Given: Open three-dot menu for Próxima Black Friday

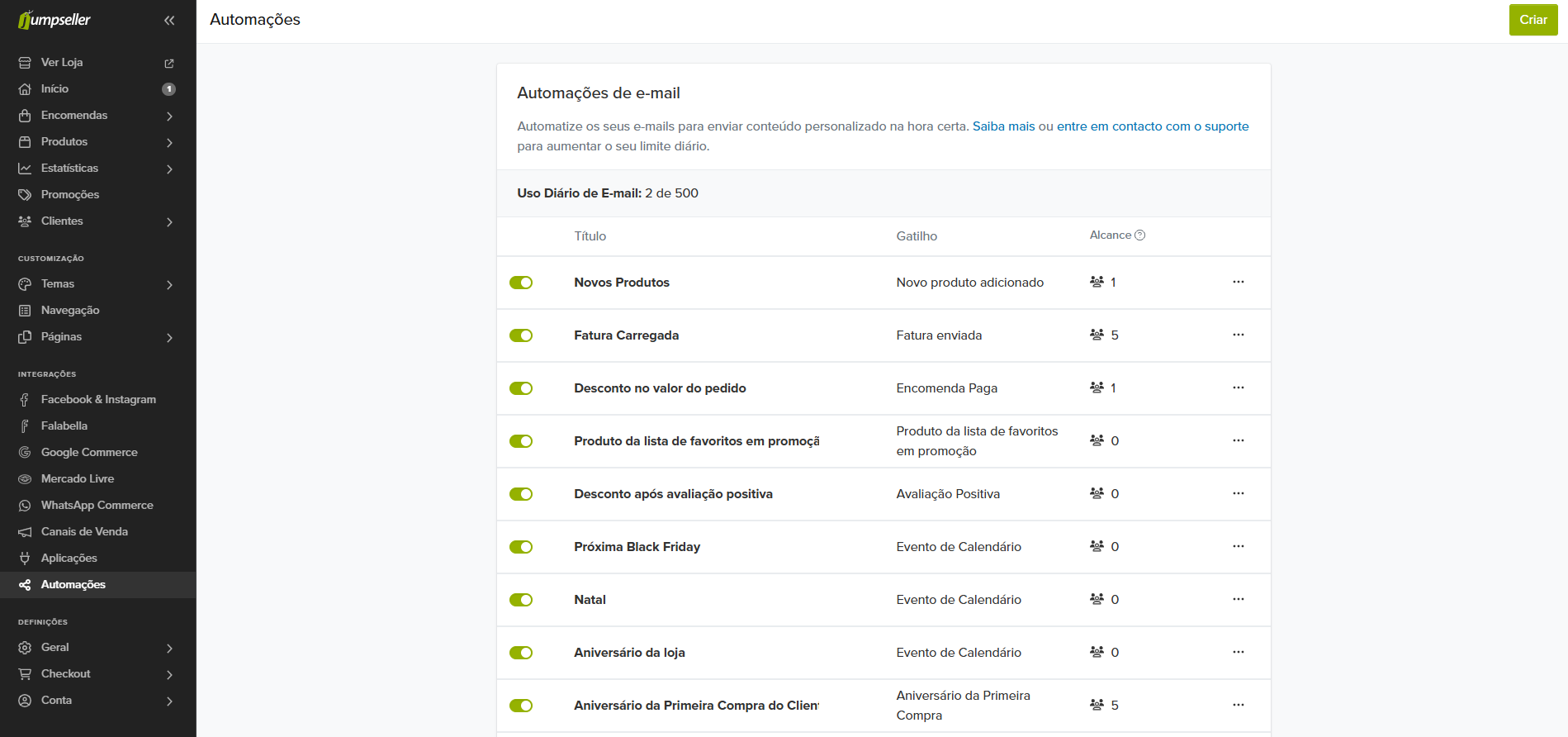Looking at the screenshot, I should 1238,547.
